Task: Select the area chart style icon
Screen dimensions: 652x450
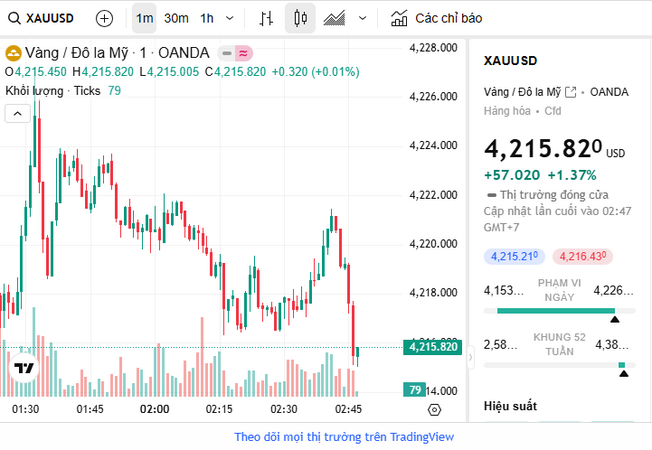Action: click(x=335, y=18)
